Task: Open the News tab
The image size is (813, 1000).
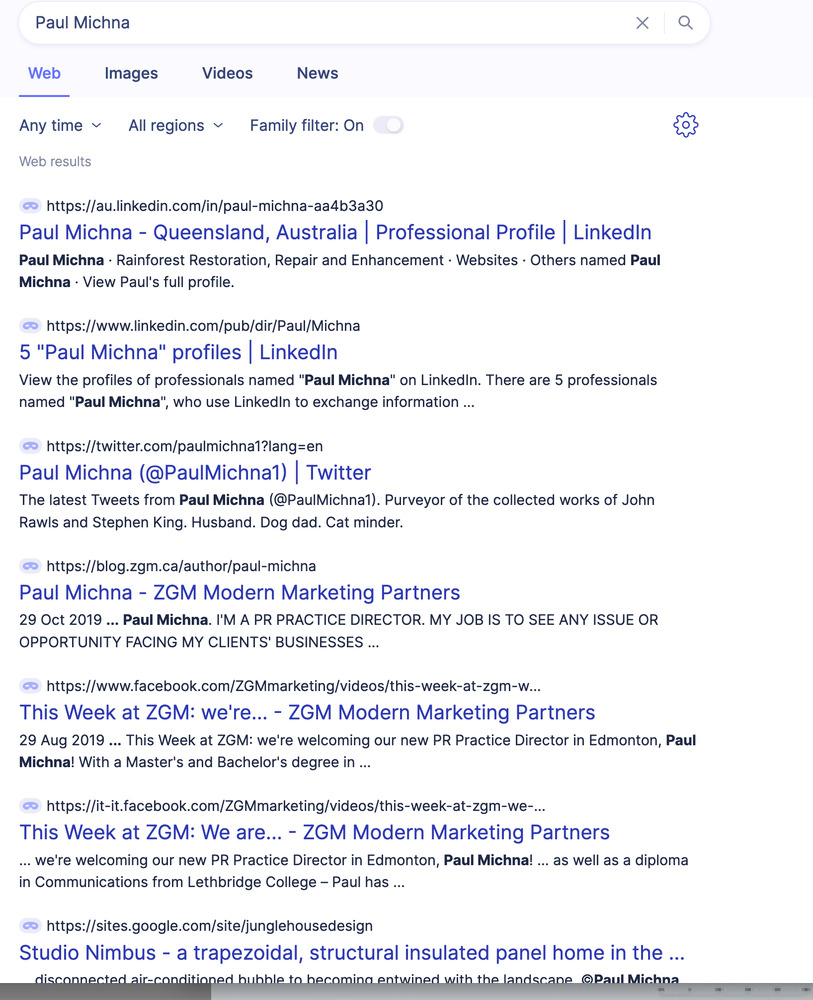Action: tap(317, 73)
